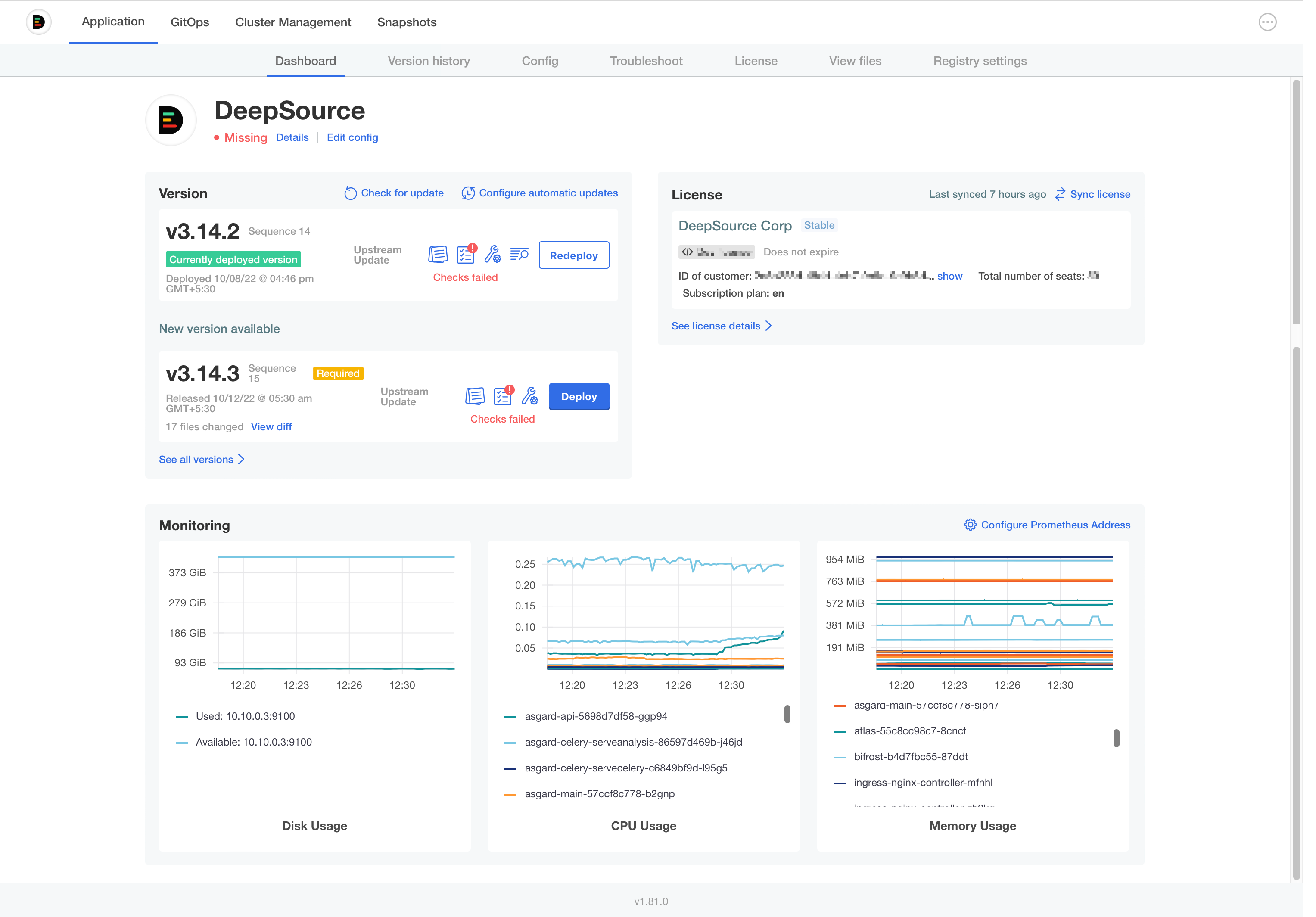Screen dimensions: 1316x917
Task: Click wrench config icon for v3.14.2
Action: tap(492, 255)
